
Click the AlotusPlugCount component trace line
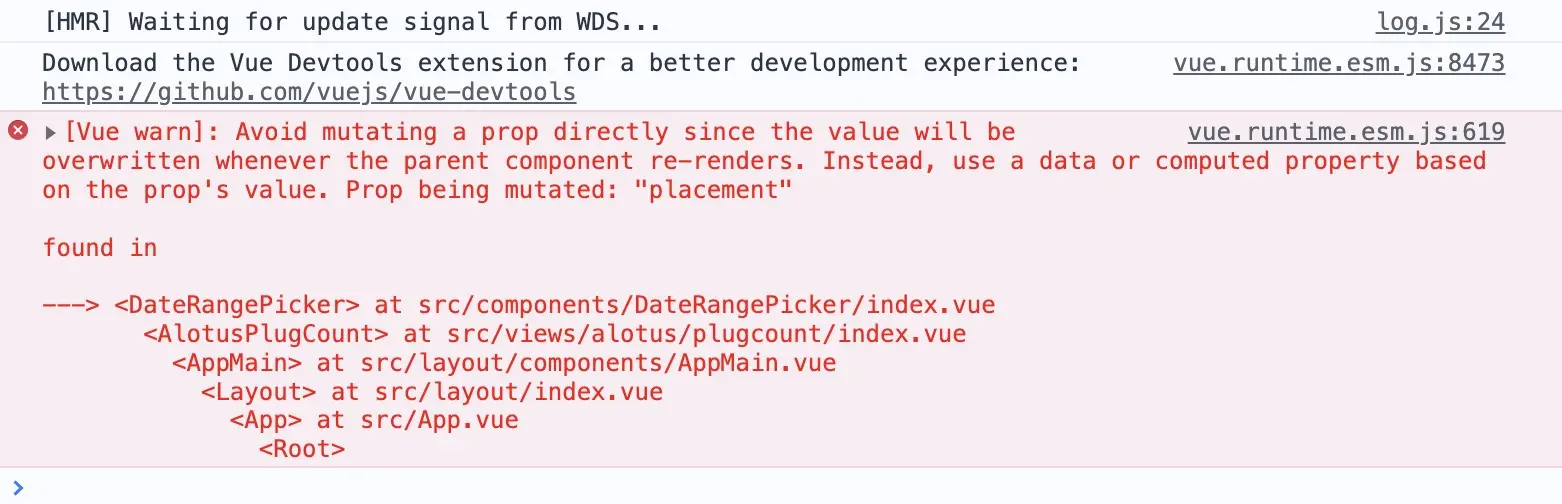[x=554, y=334]
